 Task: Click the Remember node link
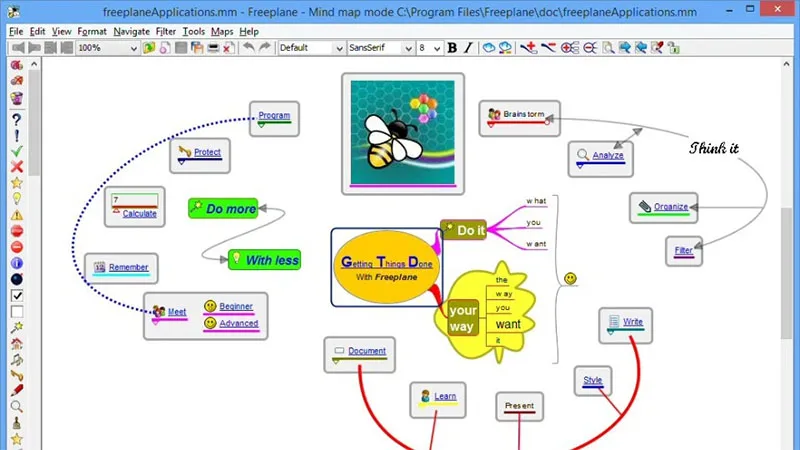click(128, 267)
